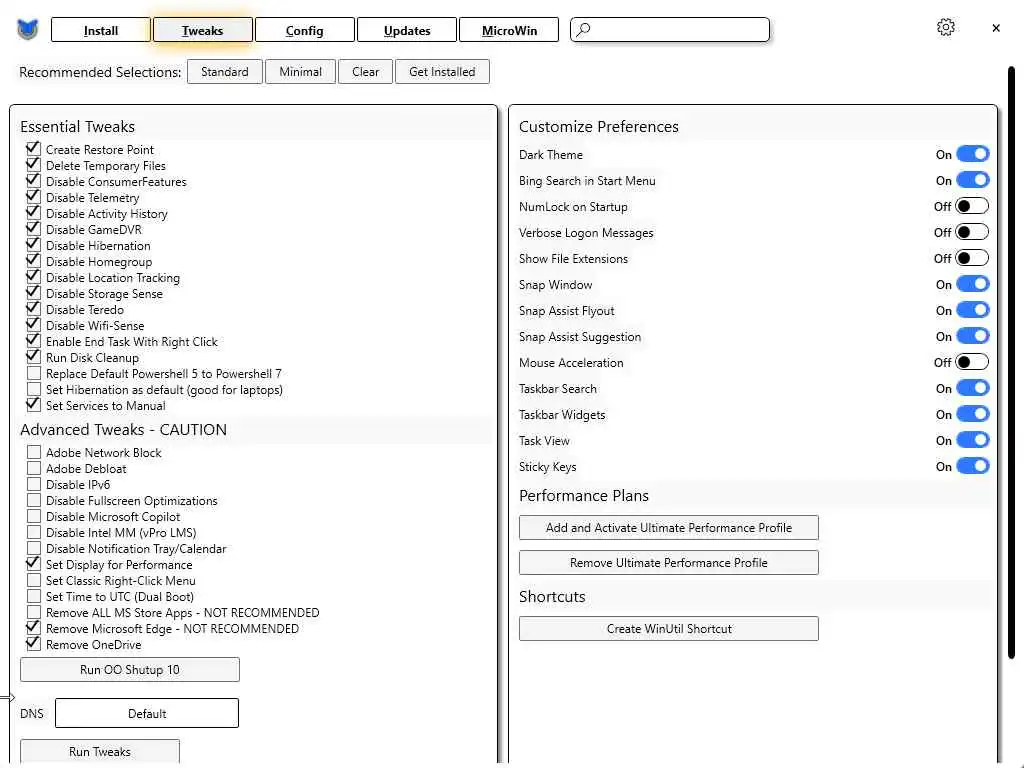
Task: Enable Mouse Acceleration toggle
Action: click(x=972, y=362)
